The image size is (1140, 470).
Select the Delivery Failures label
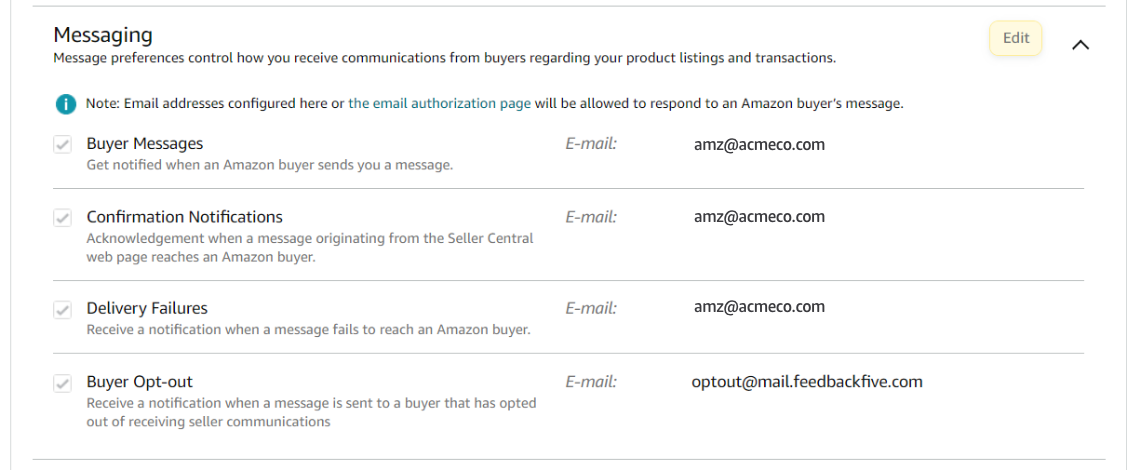[x=147, y=308]
